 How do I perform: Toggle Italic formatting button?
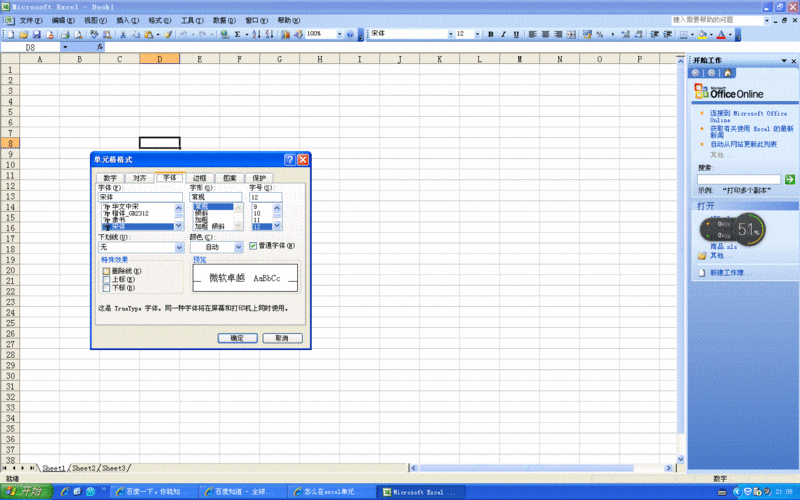[x=504, y=34]
